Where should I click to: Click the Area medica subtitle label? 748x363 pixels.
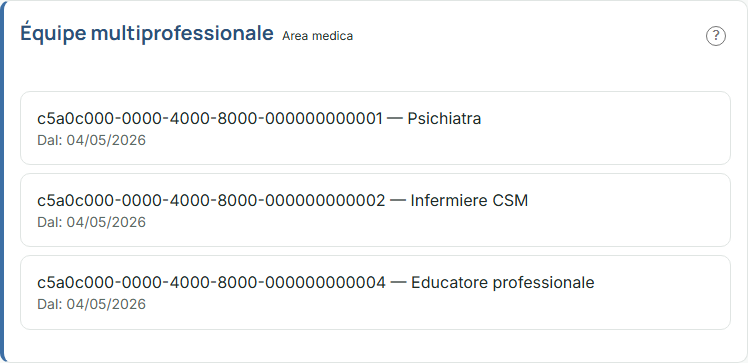pyautogui.click(x=317, y=36)
